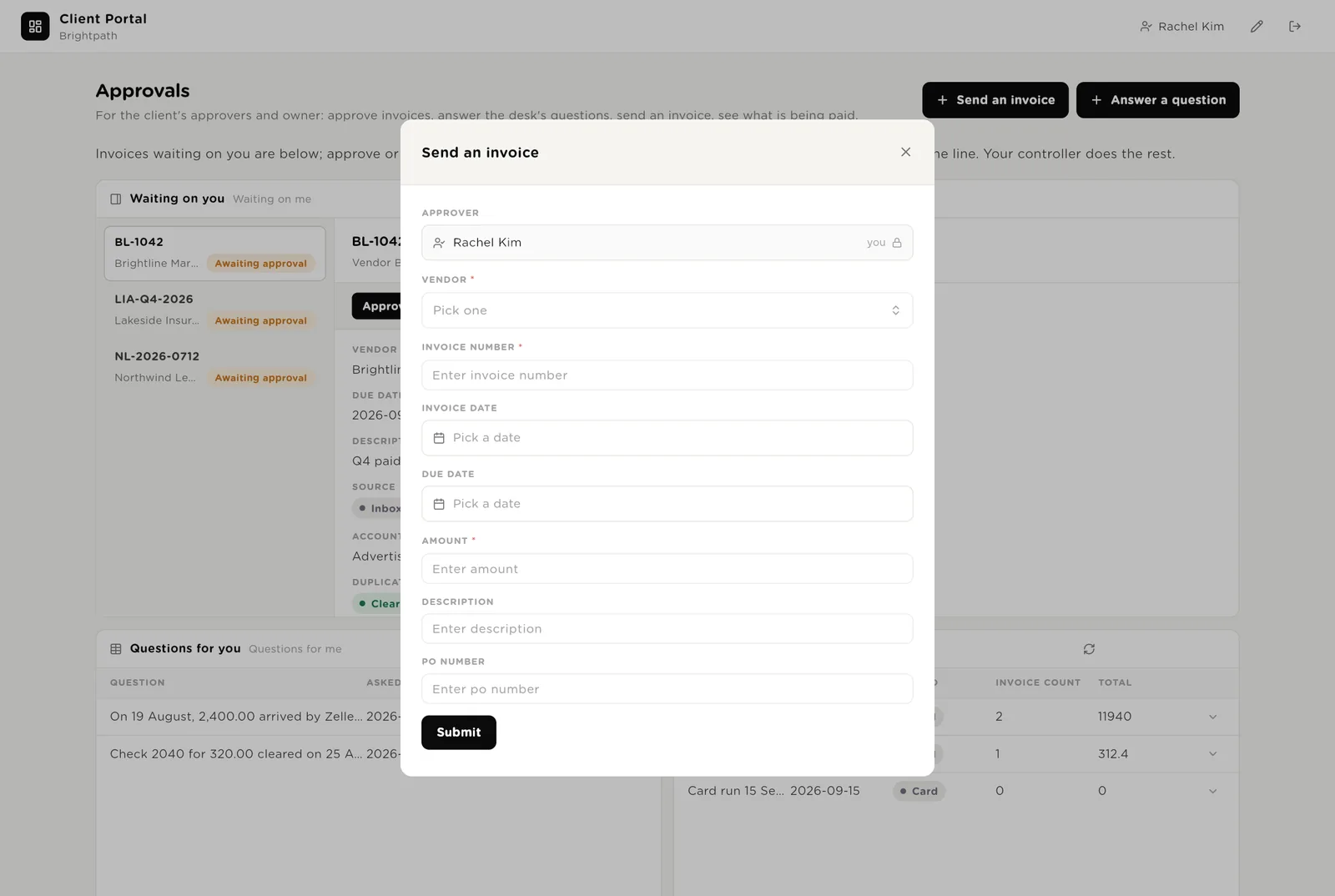Click the PO number input field
The image size is (1335, 896).
[667, 689]
